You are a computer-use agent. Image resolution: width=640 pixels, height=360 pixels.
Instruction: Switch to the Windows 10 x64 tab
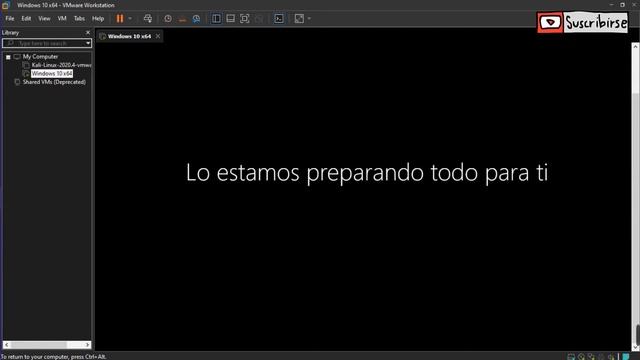point(129,36)
